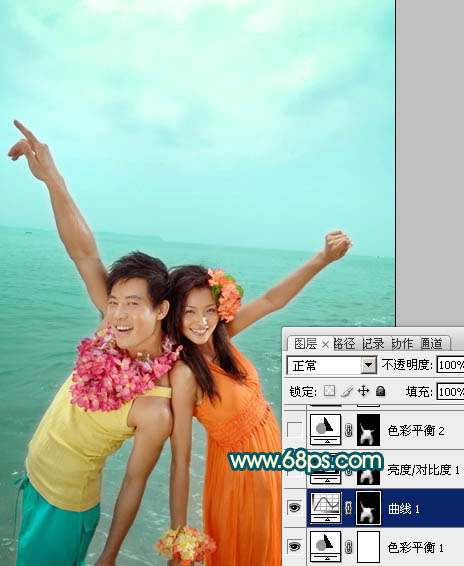Image resolution: width=464 pixels, height=566 pixels.
Task: Click the link icon on 曲线 1
Action: point(348,508)
